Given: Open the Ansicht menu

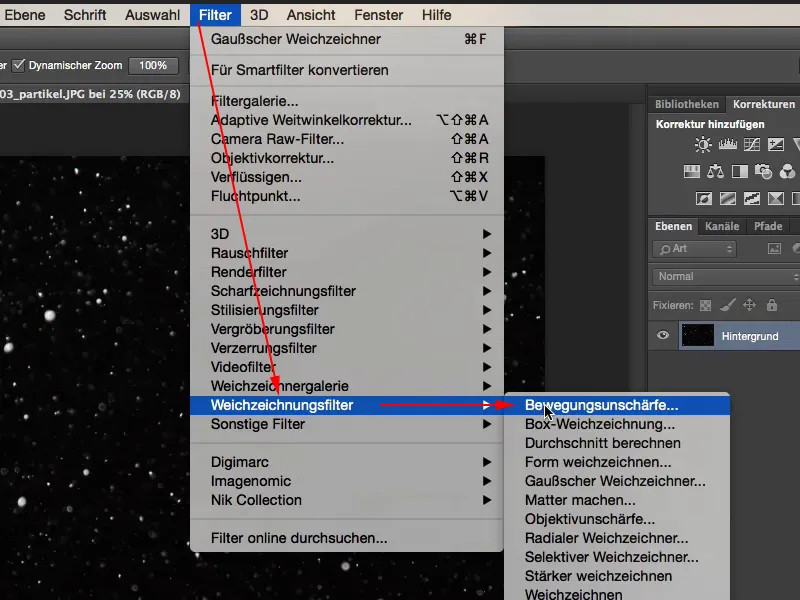Looking at the screenshot, I should pyautogui.click(x=311, y=15).
